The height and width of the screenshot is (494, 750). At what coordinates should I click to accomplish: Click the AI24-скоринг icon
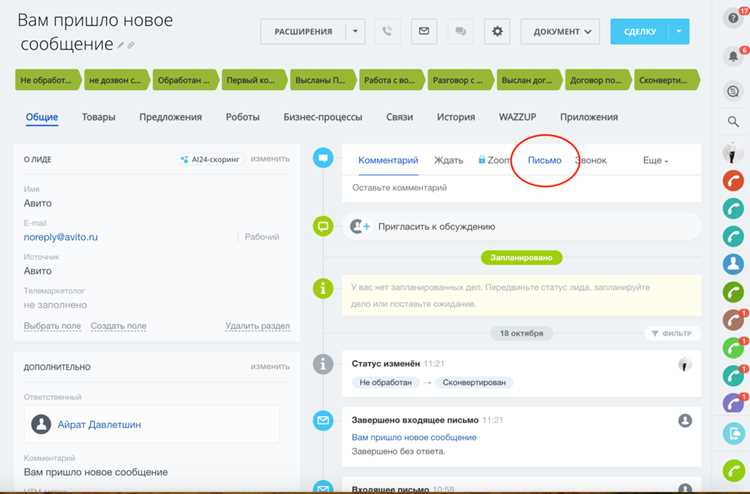click(x=185, y=159)
